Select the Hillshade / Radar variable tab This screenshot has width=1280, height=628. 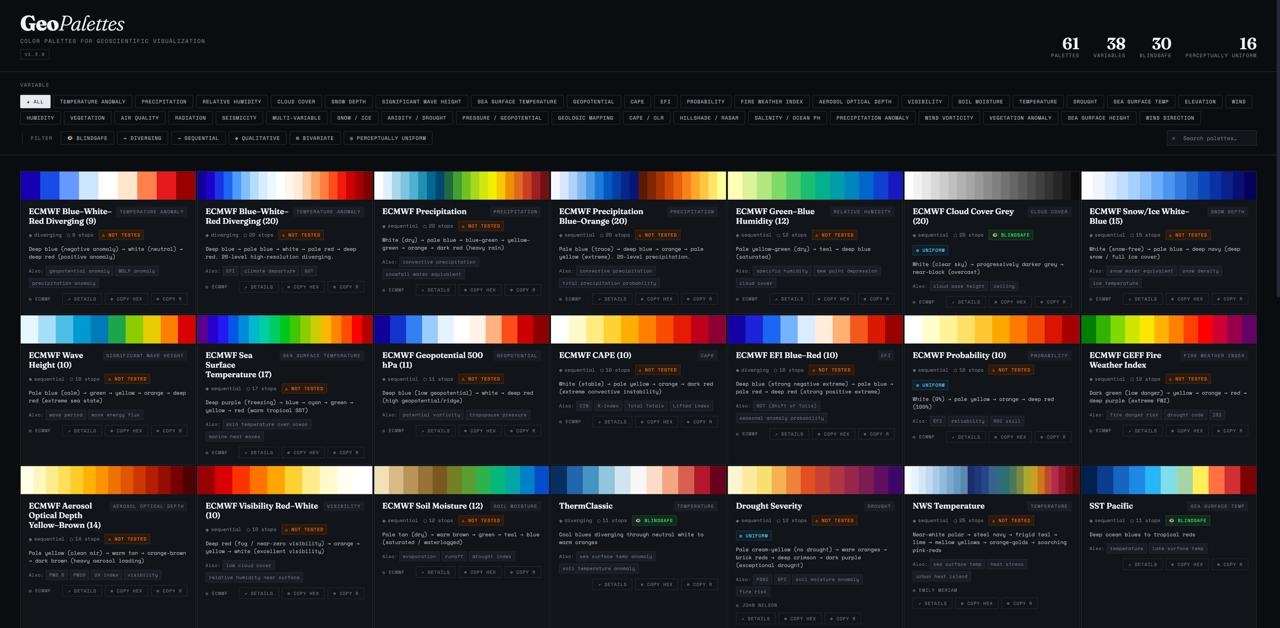pos(709,118)
